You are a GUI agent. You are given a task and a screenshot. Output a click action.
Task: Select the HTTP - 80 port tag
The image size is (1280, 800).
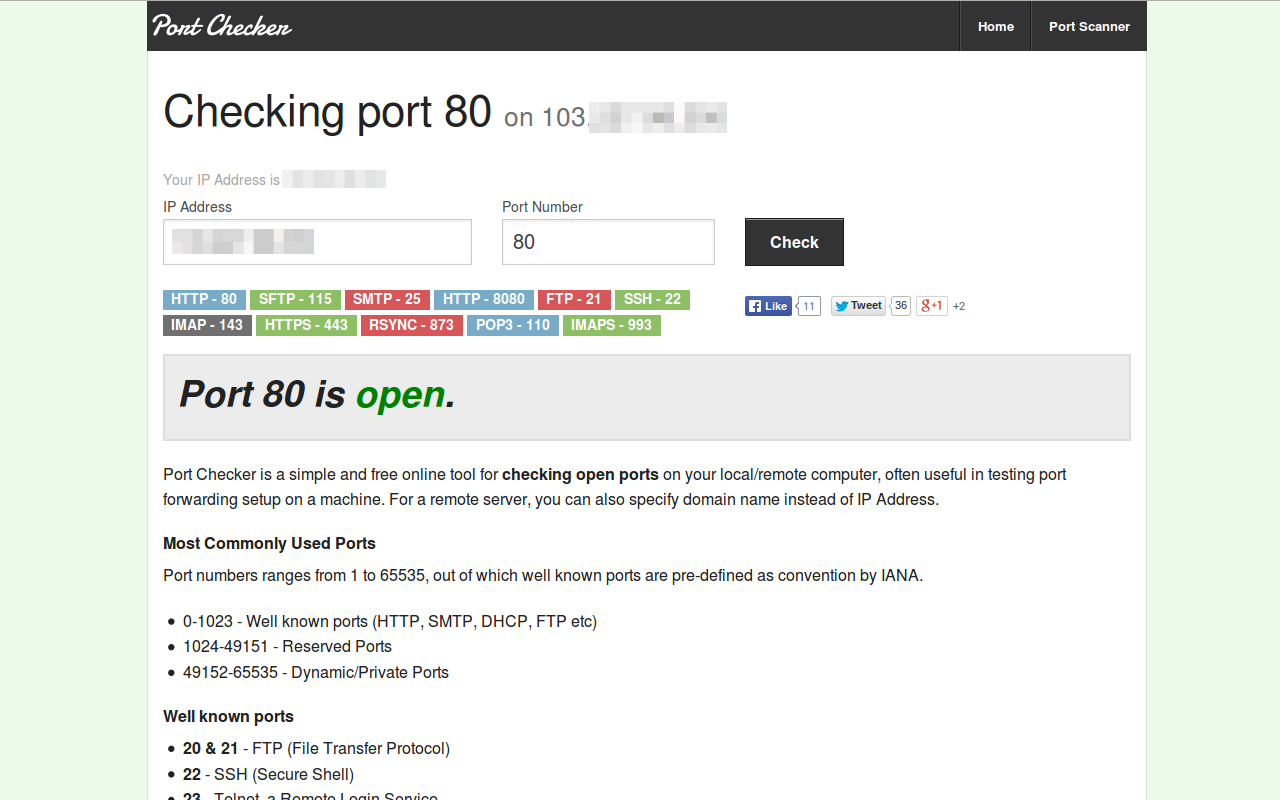point(204,299)
